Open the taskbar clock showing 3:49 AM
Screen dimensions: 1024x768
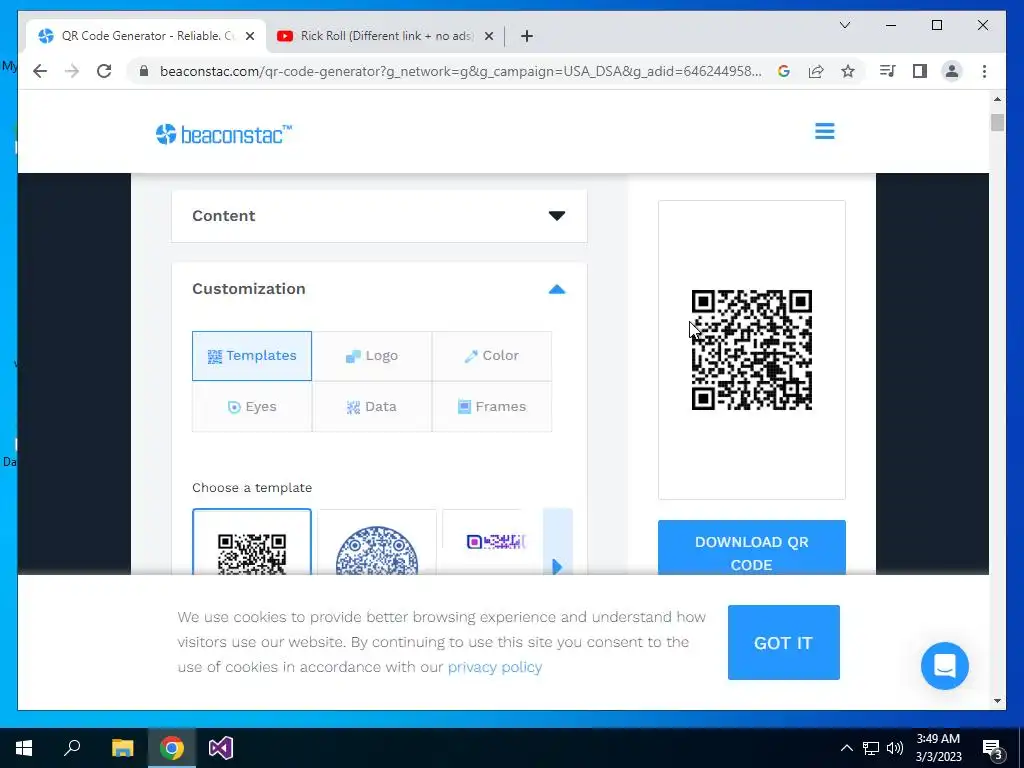[x=938, y=748]
